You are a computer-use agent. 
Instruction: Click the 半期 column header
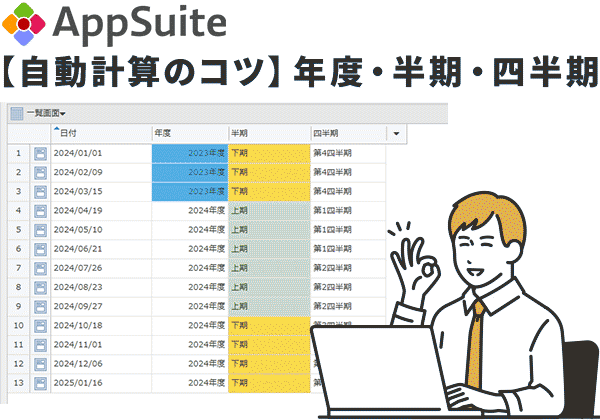click(269, 133)
